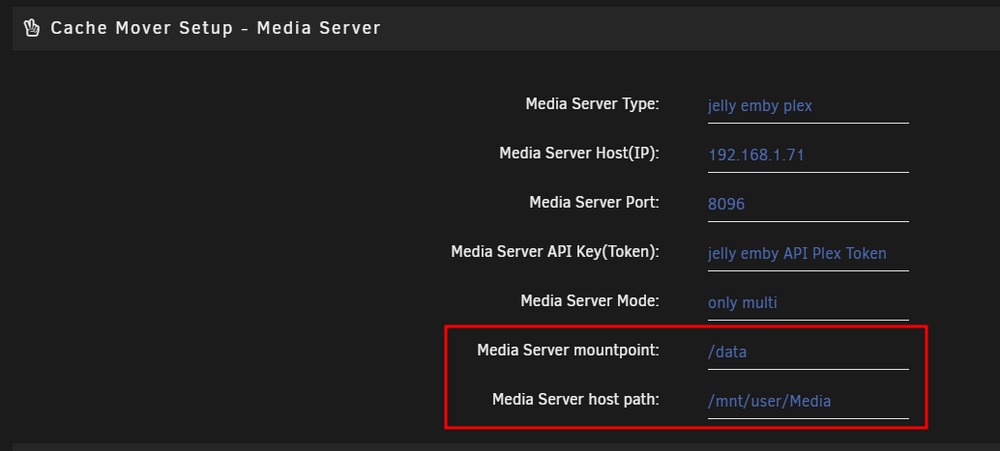Click the 'Media Server host path:' label
The width and height of the screenshot is (1000, 451).
pos(575,399)
